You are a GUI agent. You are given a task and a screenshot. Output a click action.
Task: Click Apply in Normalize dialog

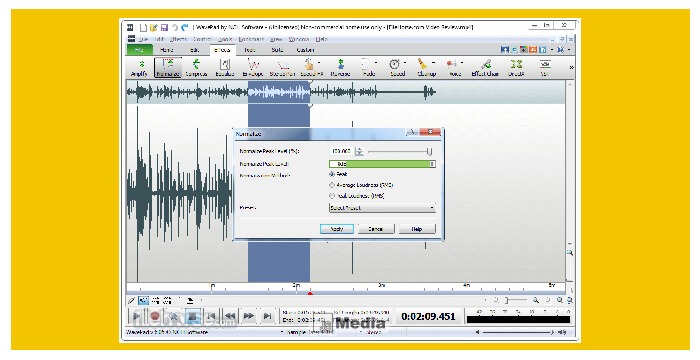[337, 229]
